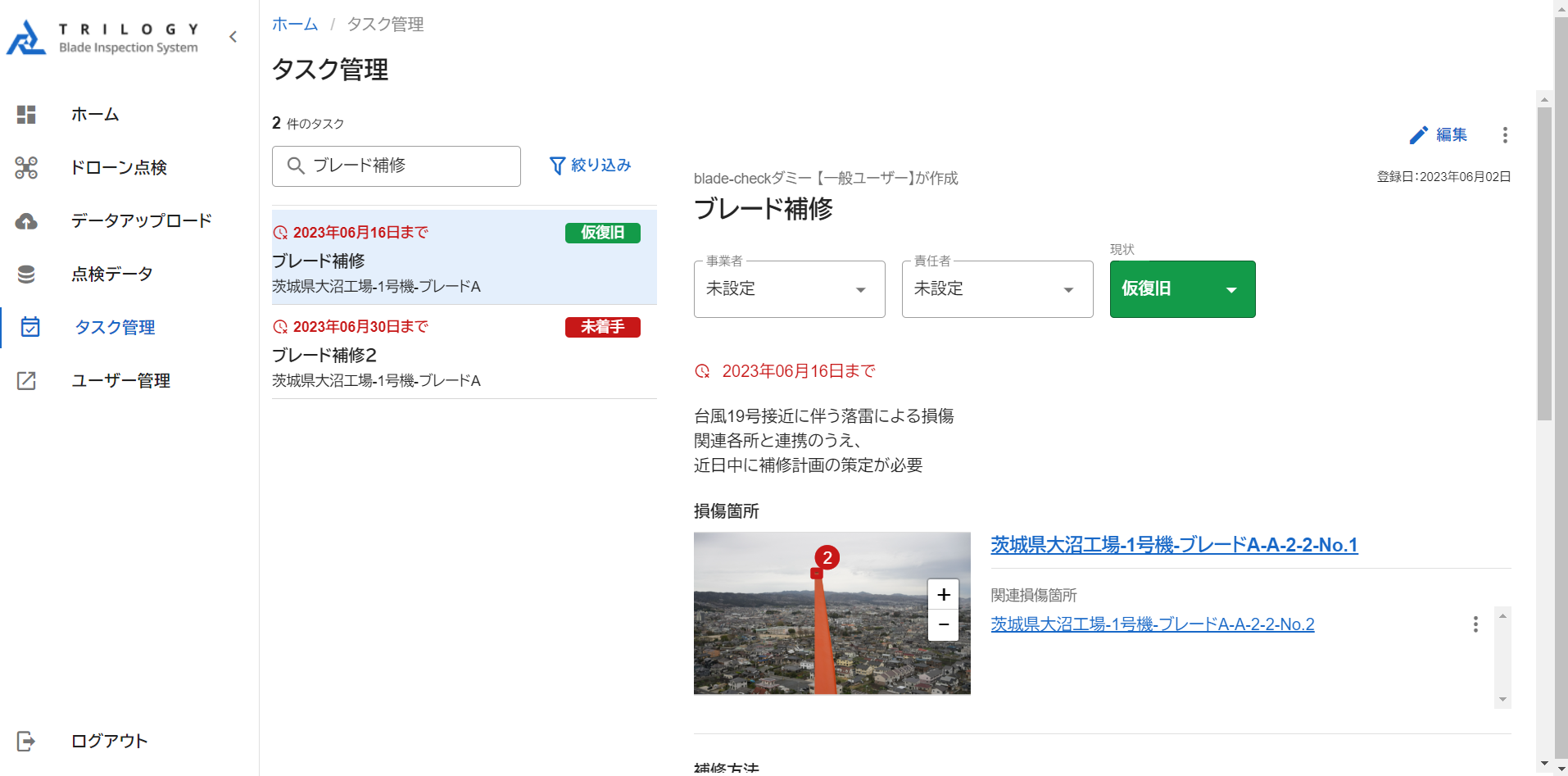Click the cloud upload icon
Image resolution: width=1568 pixels, height=776 pixels.
click(26, 221)
